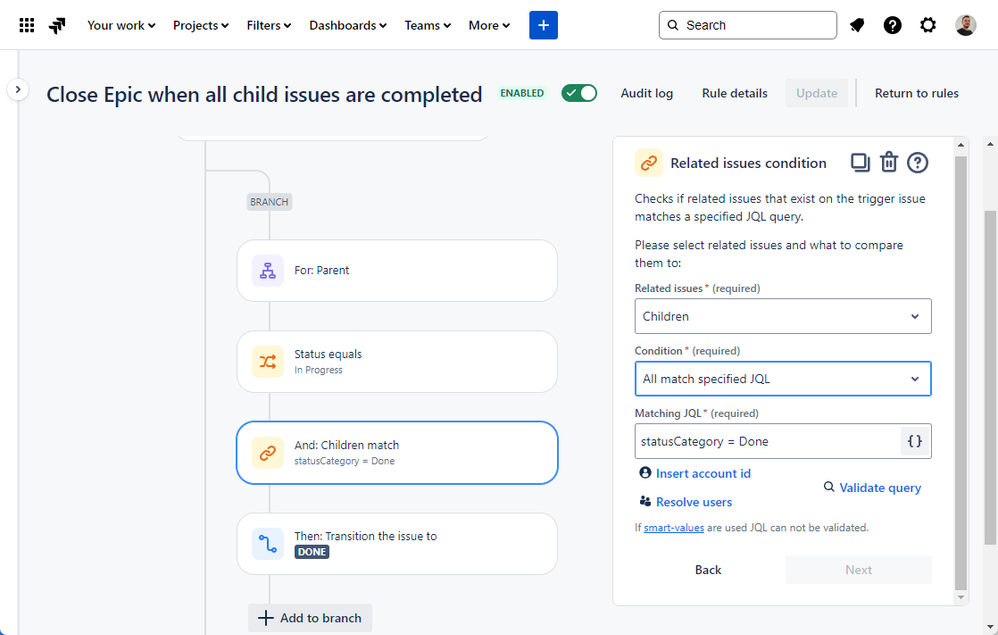Open the Dashboards menu

pos(348,25)
